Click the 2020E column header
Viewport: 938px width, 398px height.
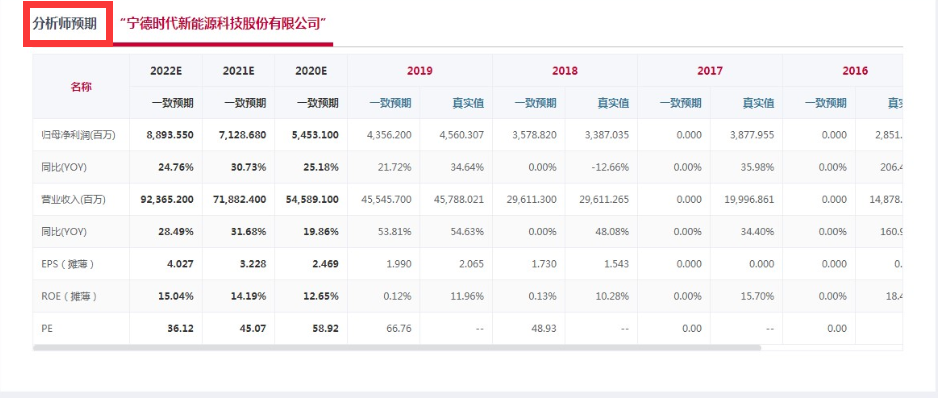tap(311, 71)
